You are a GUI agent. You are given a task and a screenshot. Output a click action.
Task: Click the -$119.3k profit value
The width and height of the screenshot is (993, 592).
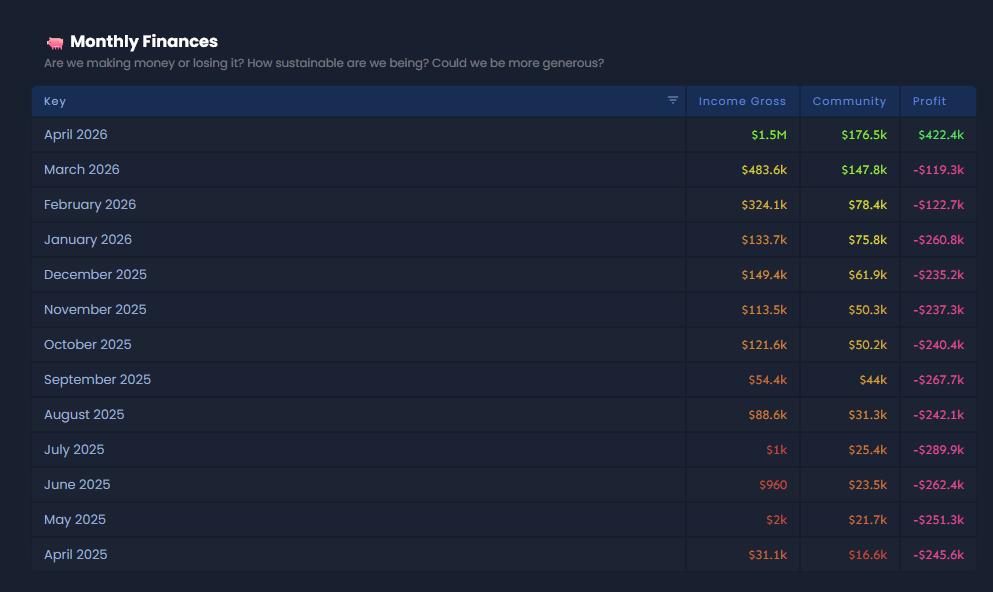click(939, 170)
